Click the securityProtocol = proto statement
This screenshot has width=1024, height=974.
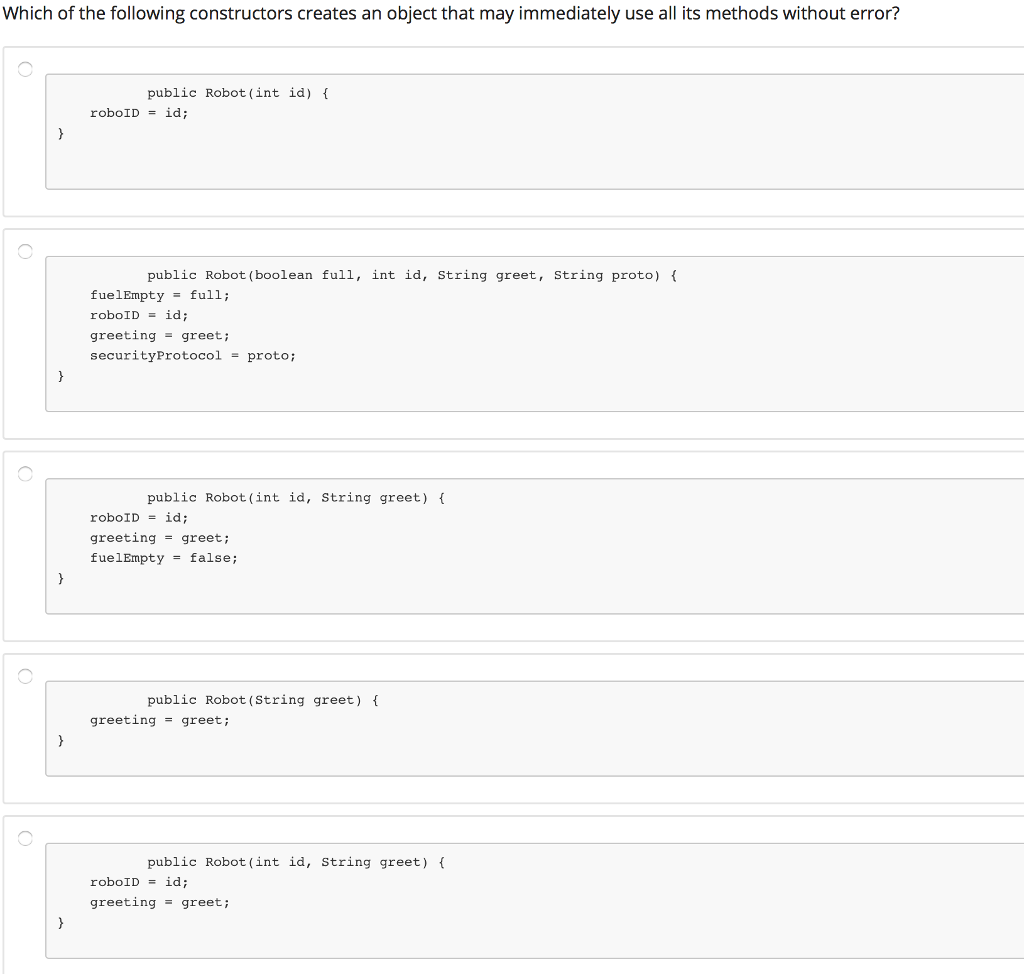[x=193, y=355]
